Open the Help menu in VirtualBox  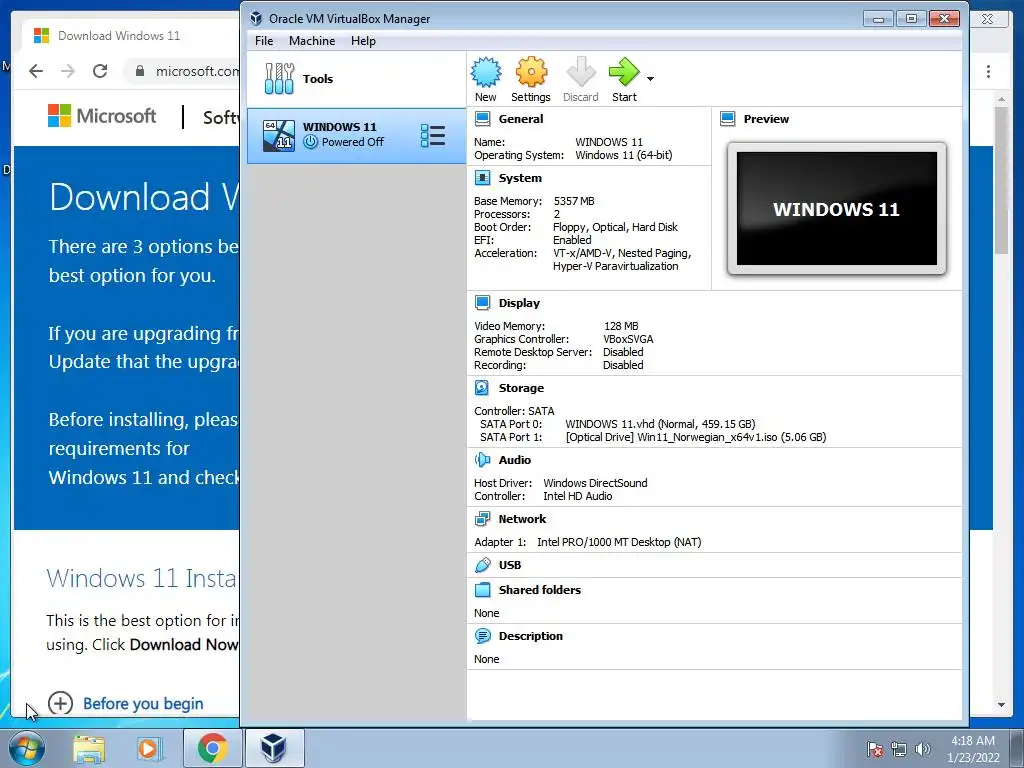(363, 40)
